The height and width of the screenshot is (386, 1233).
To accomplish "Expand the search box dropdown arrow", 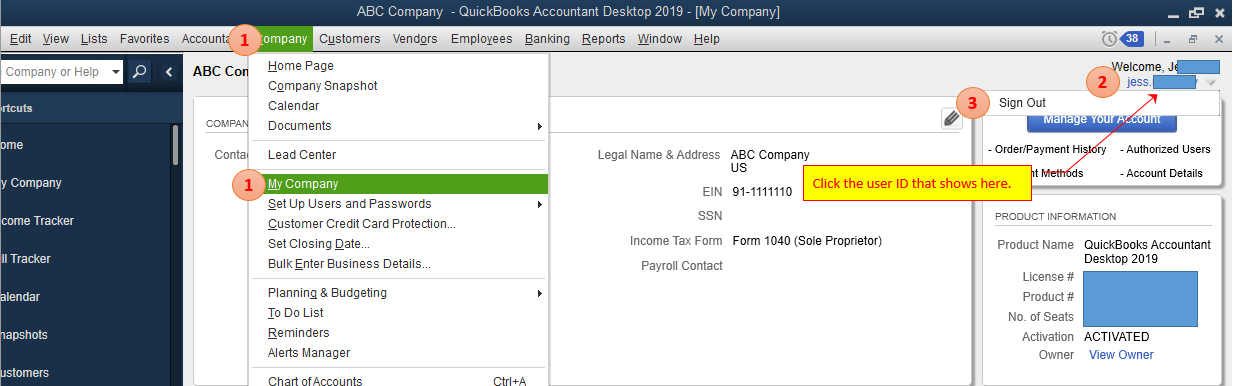I will [x=116, y=72].
